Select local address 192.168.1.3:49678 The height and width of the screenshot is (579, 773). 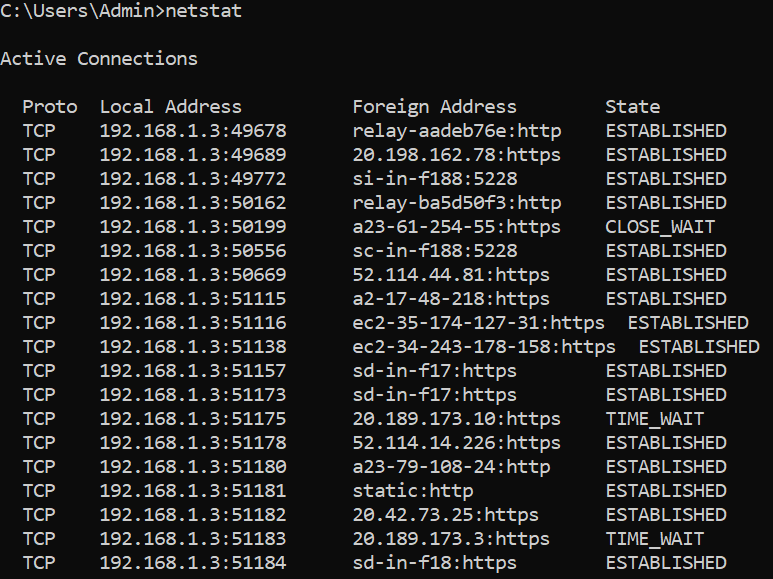[x=193, y=131]
